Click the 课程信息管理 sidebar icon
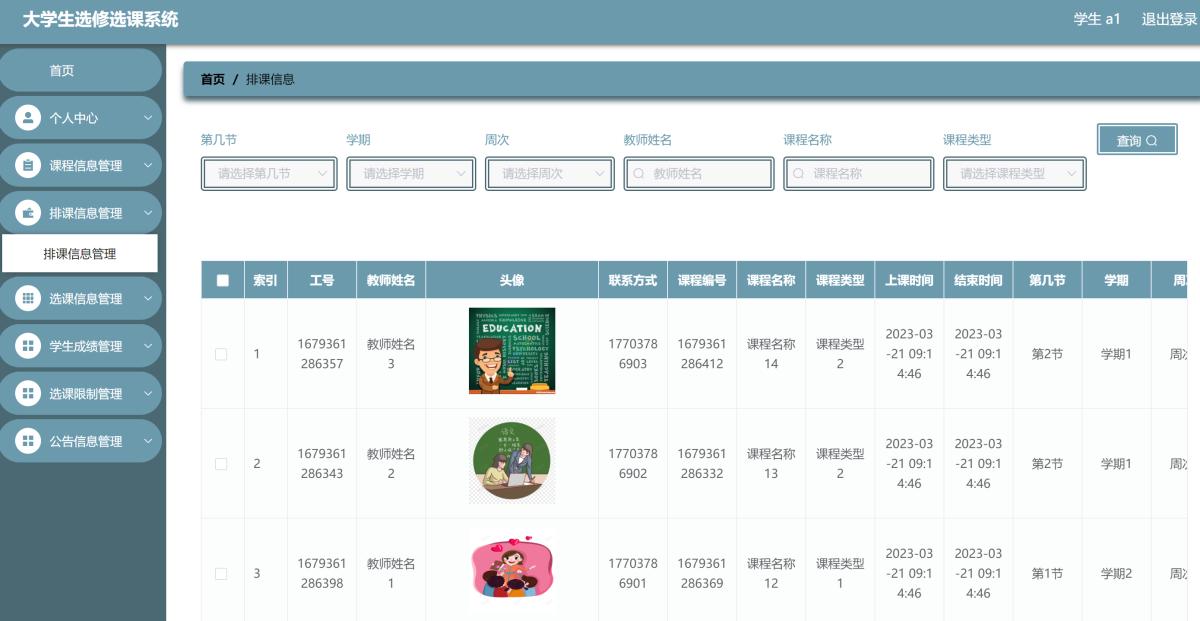Image resolution: width=1200 pixels, height=621 pixels. pyautogui.click(x=28, y=166)
